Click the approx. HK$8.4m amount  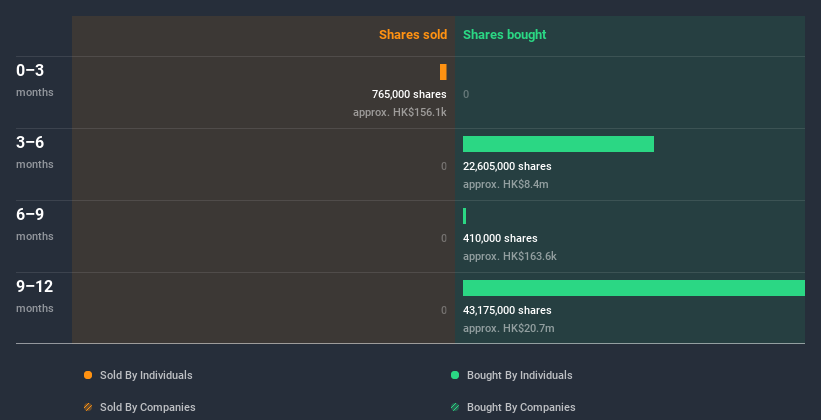506,184
